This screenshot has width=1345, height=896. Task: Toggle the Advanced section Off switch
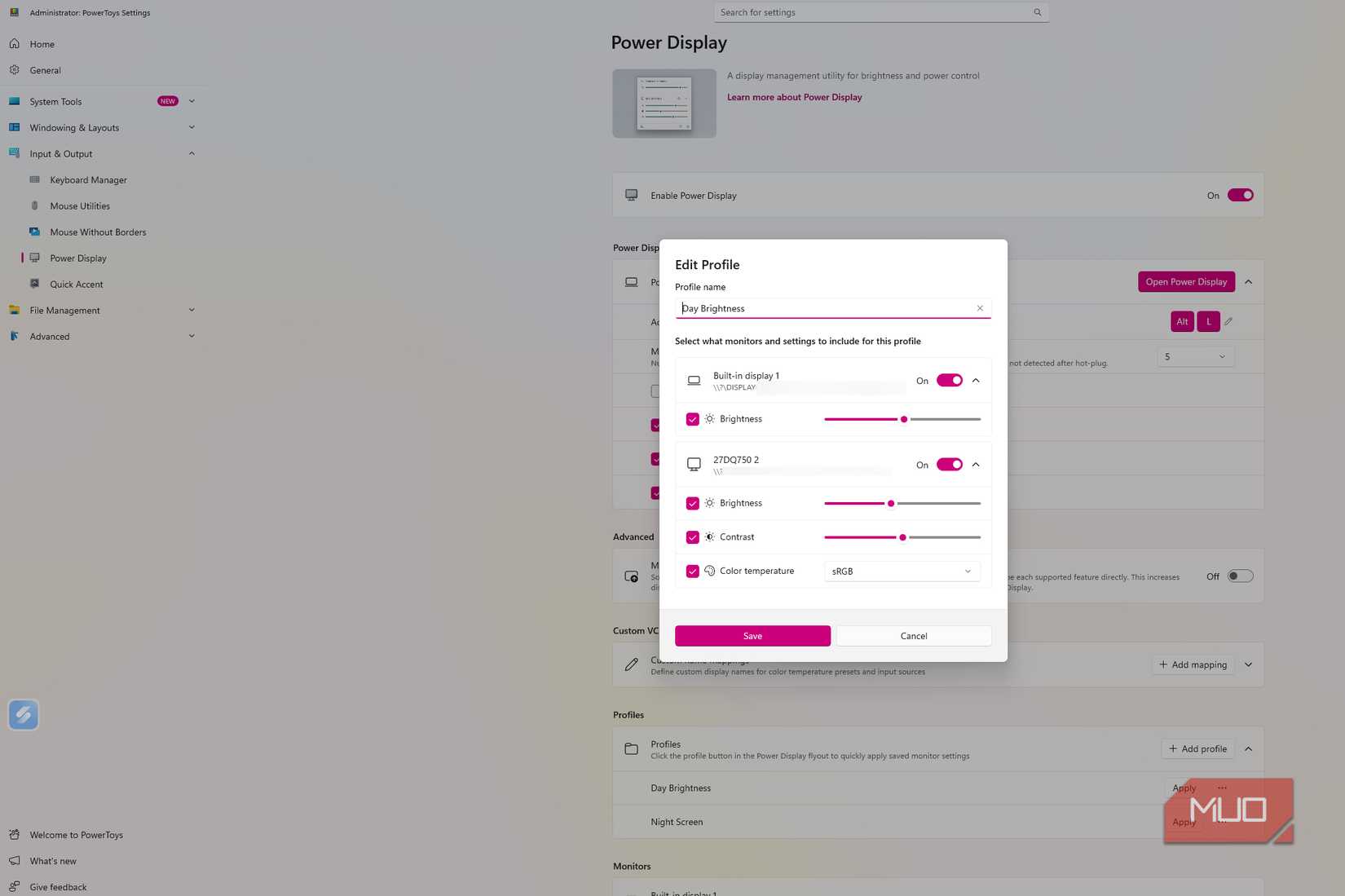(x=1240, y=576)
